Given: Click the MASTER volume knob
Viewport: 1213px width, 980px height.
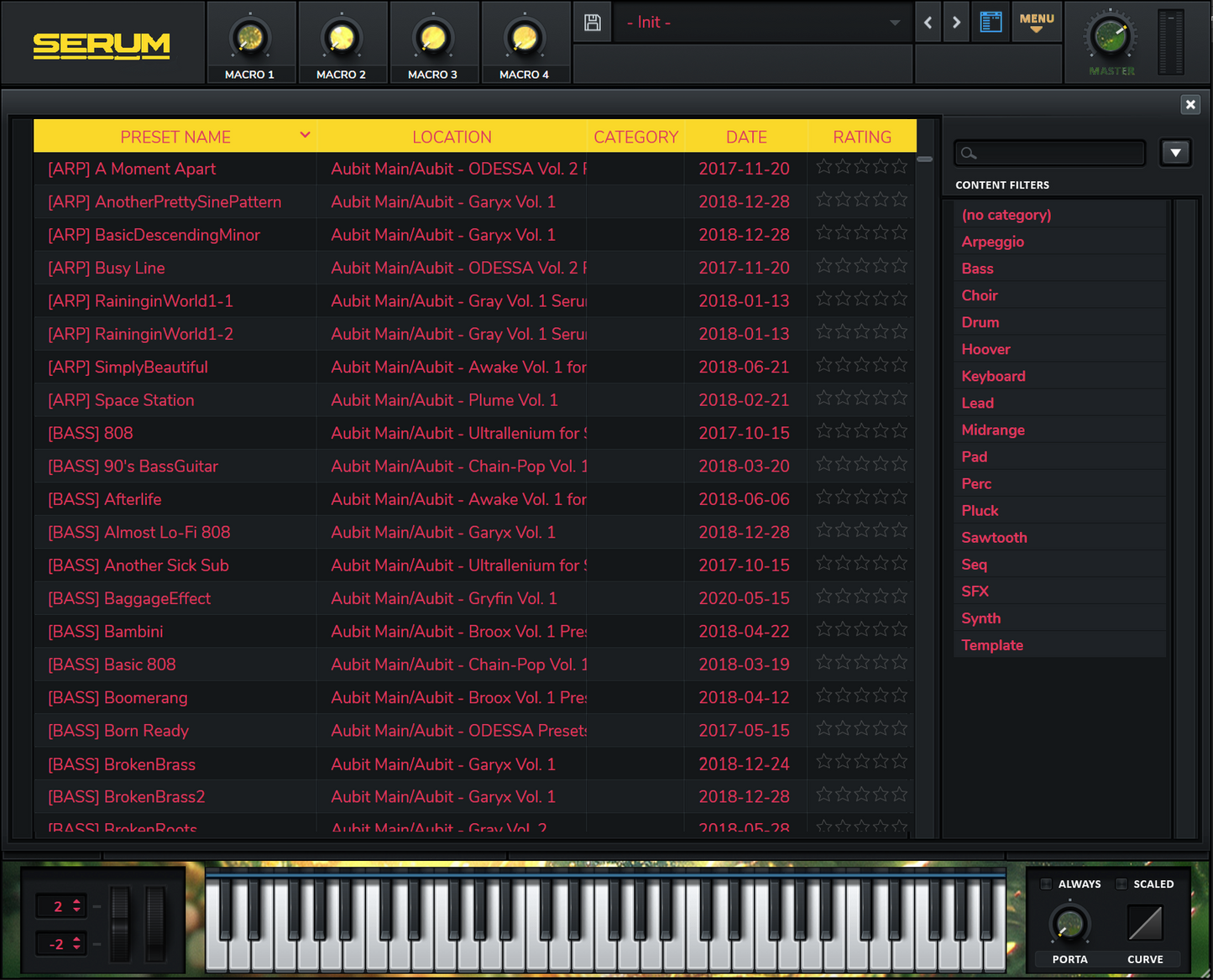Looking at the screenshot, I should [x=1111, y=38].
